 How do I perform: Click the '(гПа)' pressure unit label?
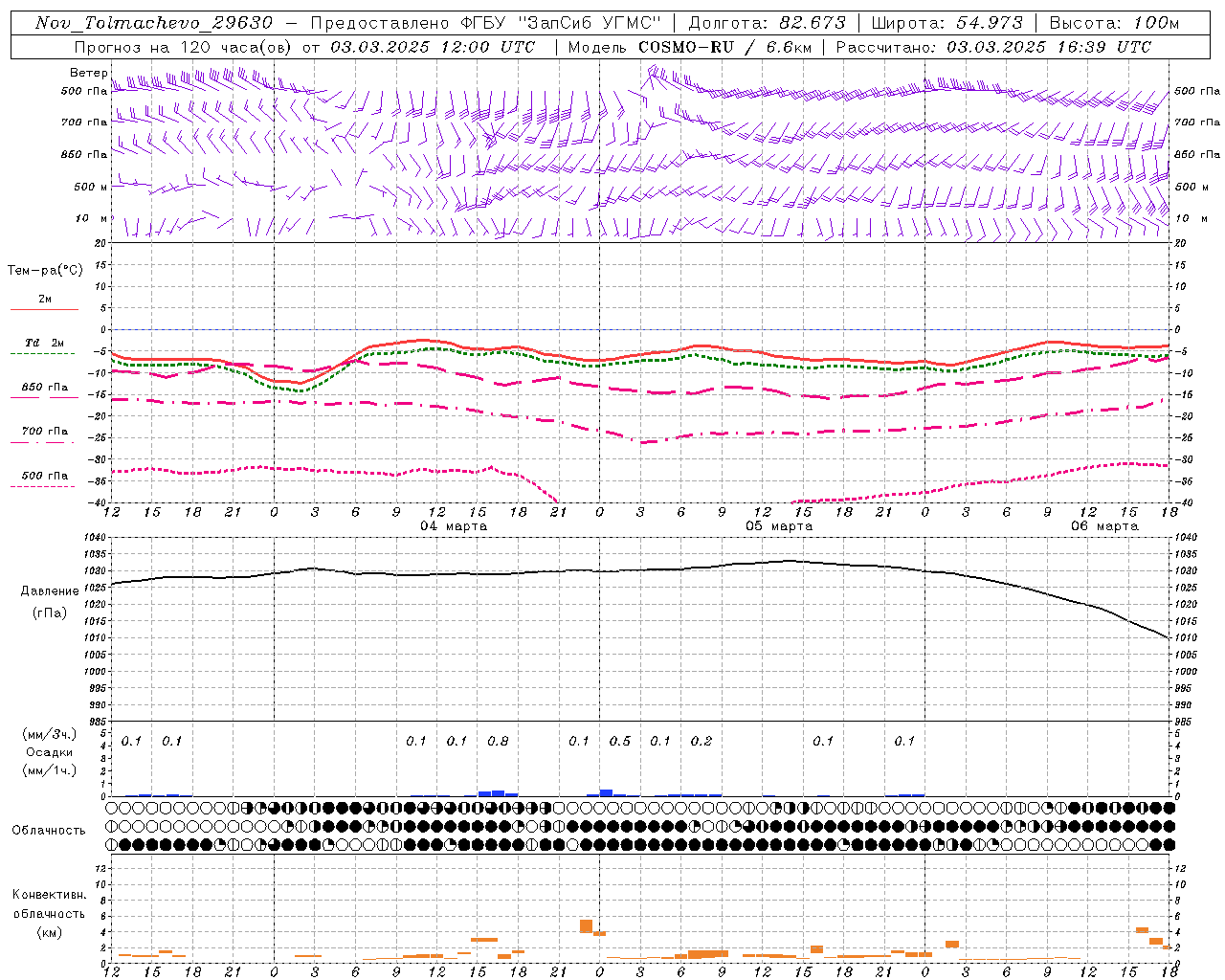(49, 613)
